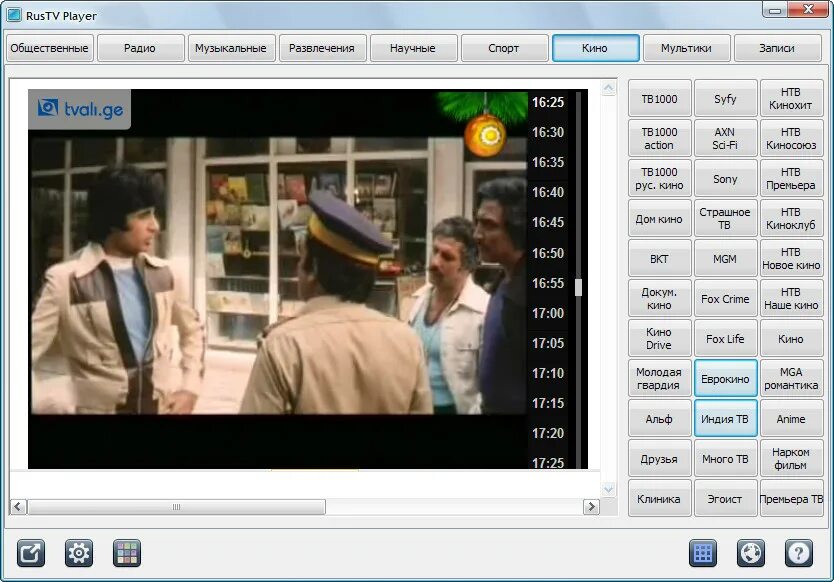Click the tvali.ge logo in the video

(80, 109)
